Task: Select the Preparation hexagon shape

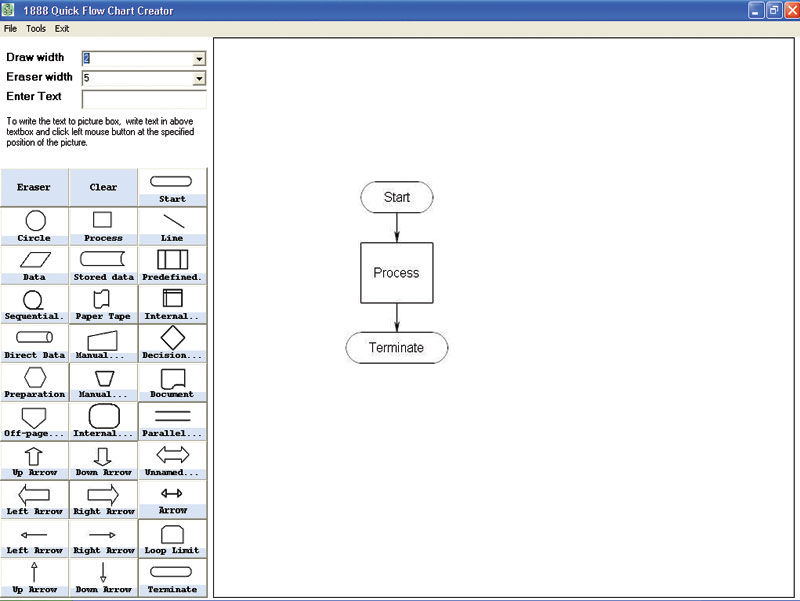Action: pos(35,381)
